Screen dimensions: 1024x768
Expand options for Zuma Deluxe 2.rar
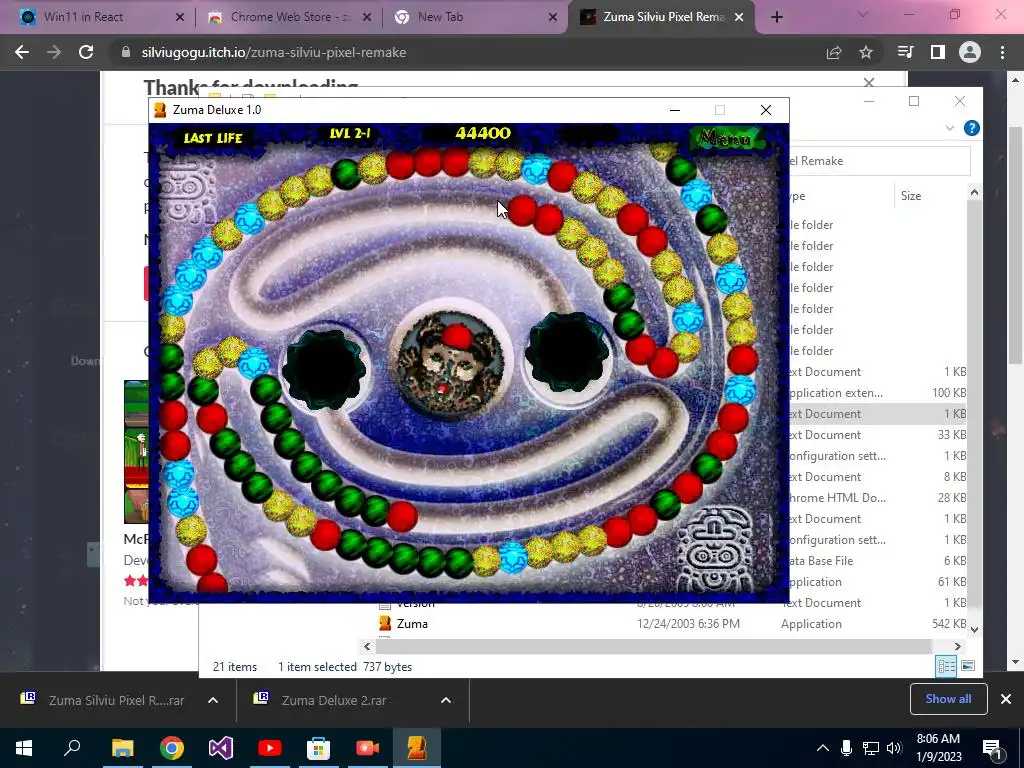pyautogui.click(x=446, y=700)
